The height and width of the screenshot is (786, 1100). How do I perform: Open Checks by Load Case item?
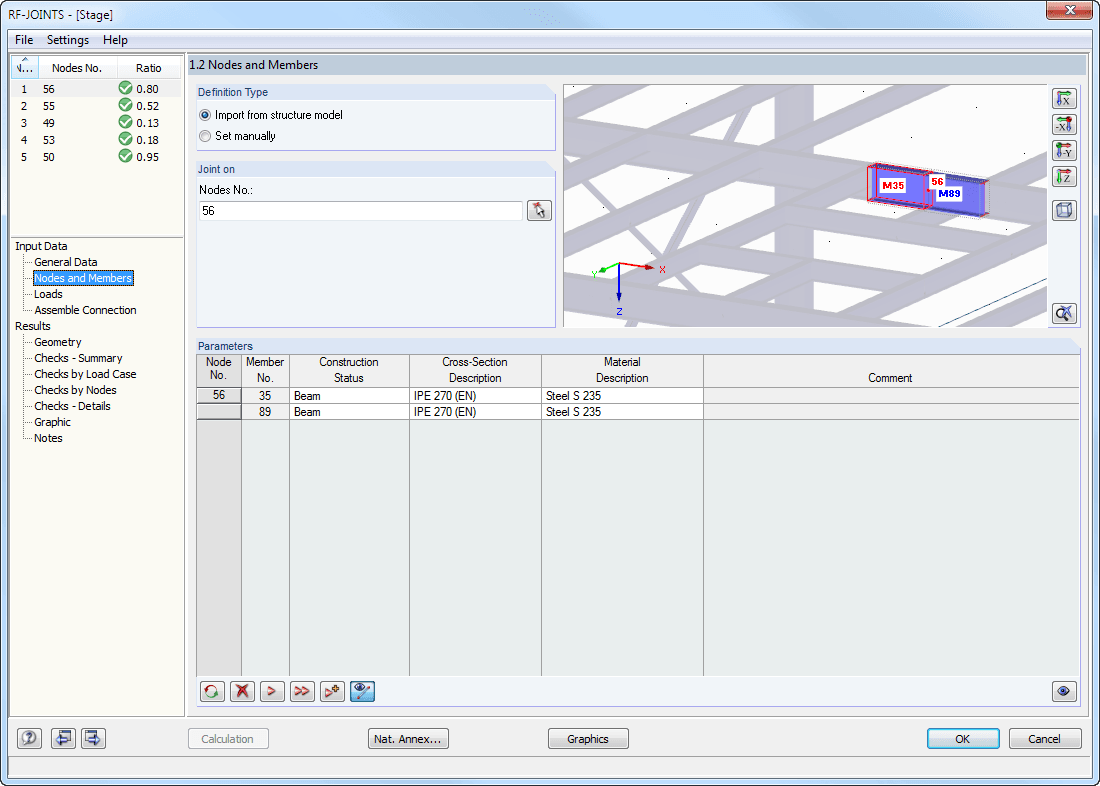pos(85,374)
